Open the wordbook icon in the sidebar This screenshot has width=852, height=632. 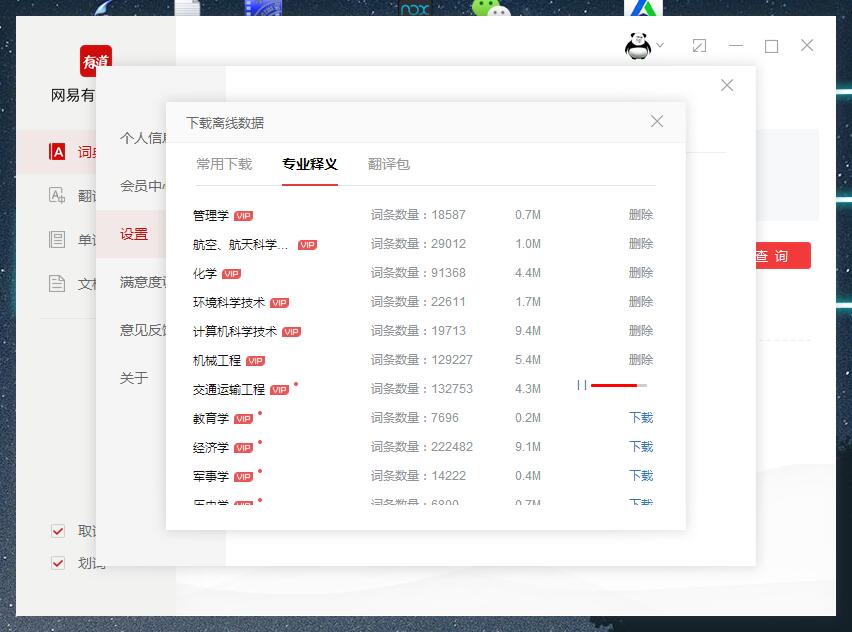pos(57,240)
